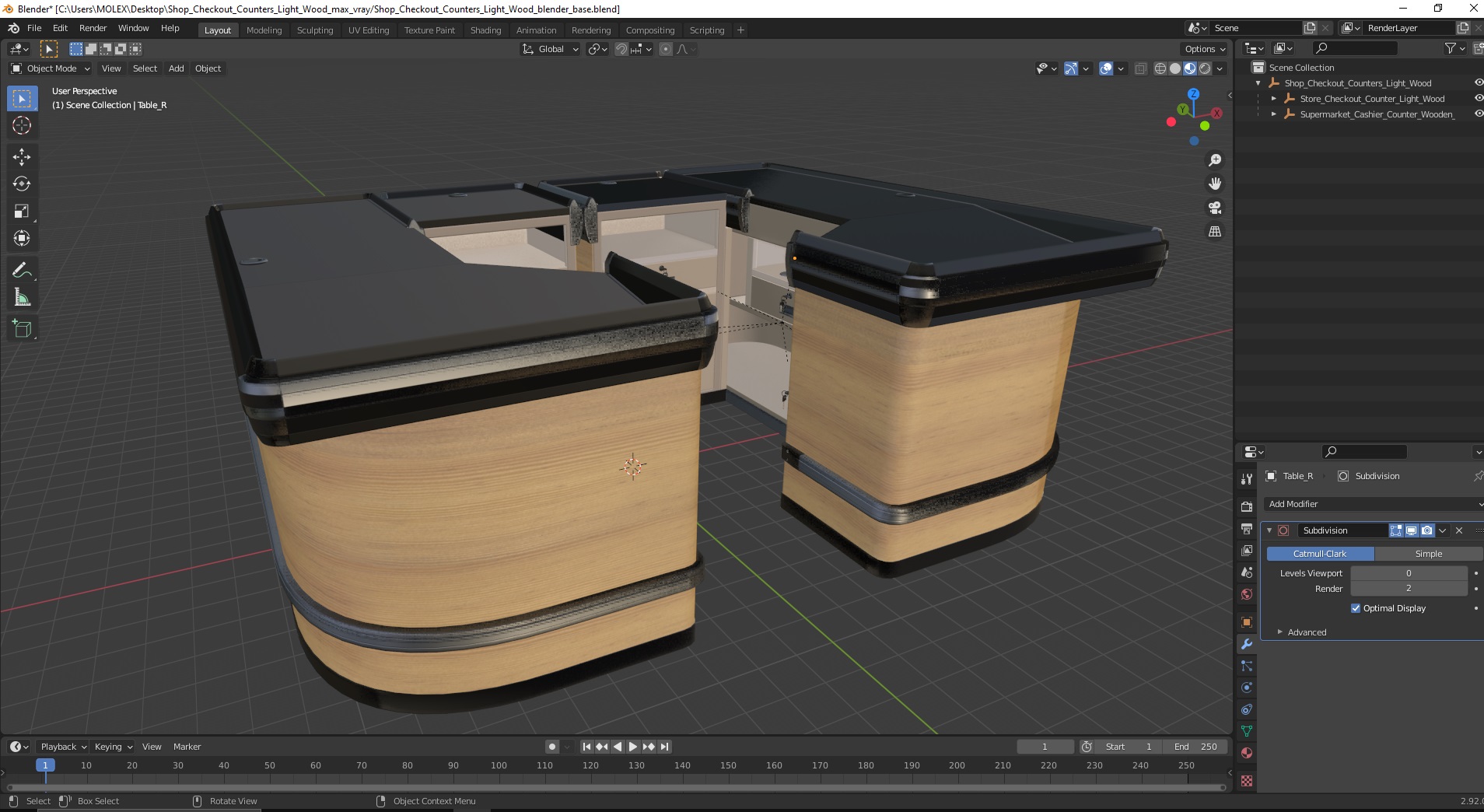Select Simple subdivision type

click(1428, 554)
